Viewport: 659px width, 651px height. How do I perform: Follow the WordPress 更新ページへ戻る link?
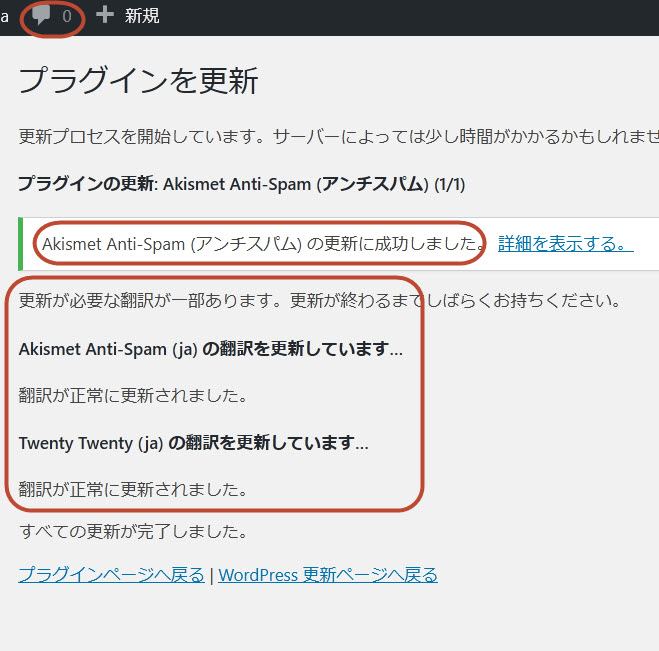pyautogui.click(x=328, y=575)
